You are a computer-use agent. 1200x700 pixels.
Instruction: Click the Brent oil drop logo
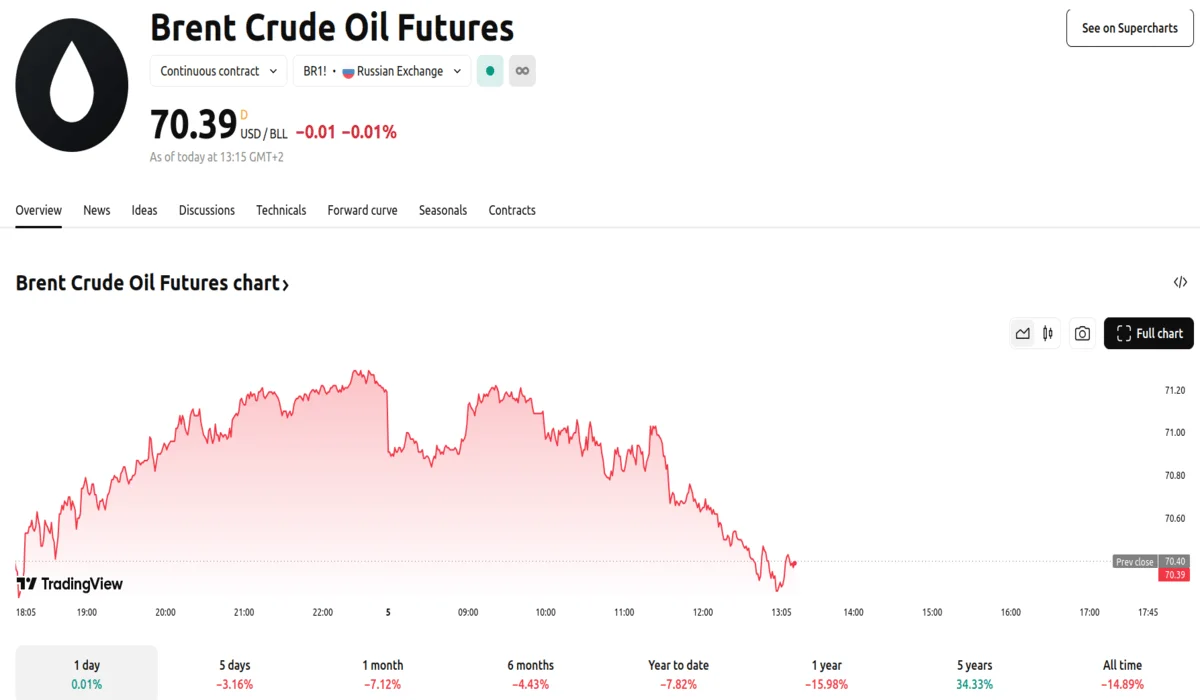point(72,85)
